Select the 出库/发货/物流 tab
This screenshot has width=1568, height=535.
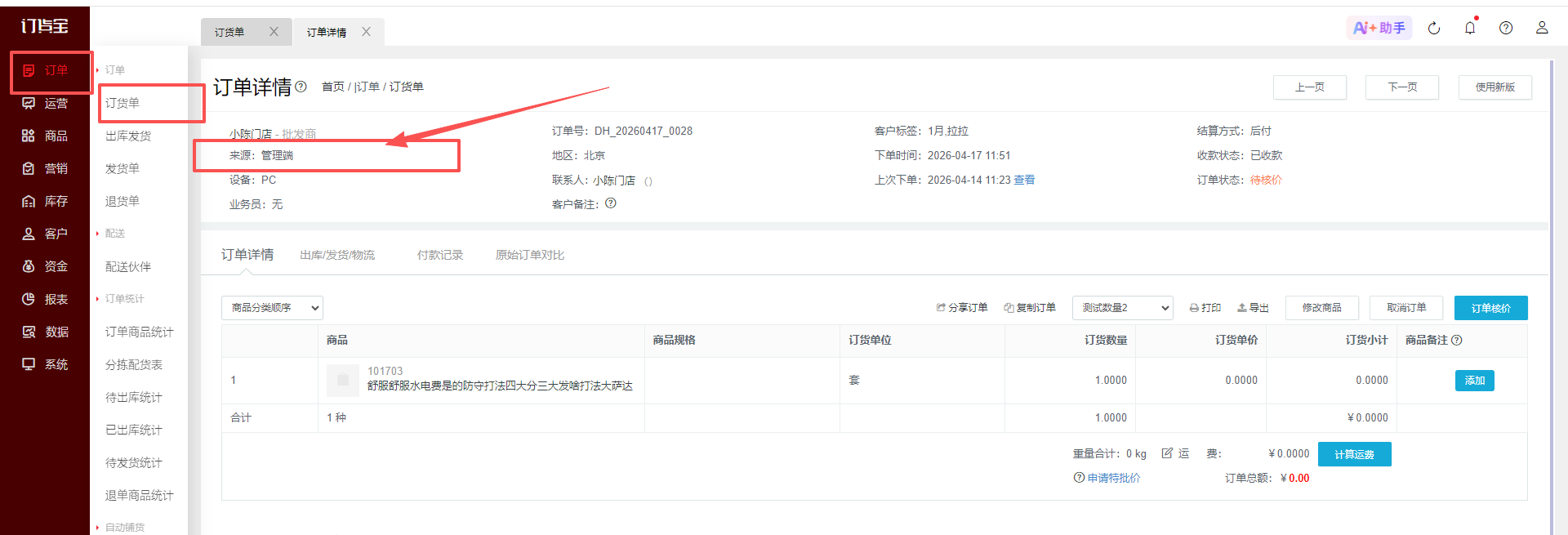(x=337, y=255)
